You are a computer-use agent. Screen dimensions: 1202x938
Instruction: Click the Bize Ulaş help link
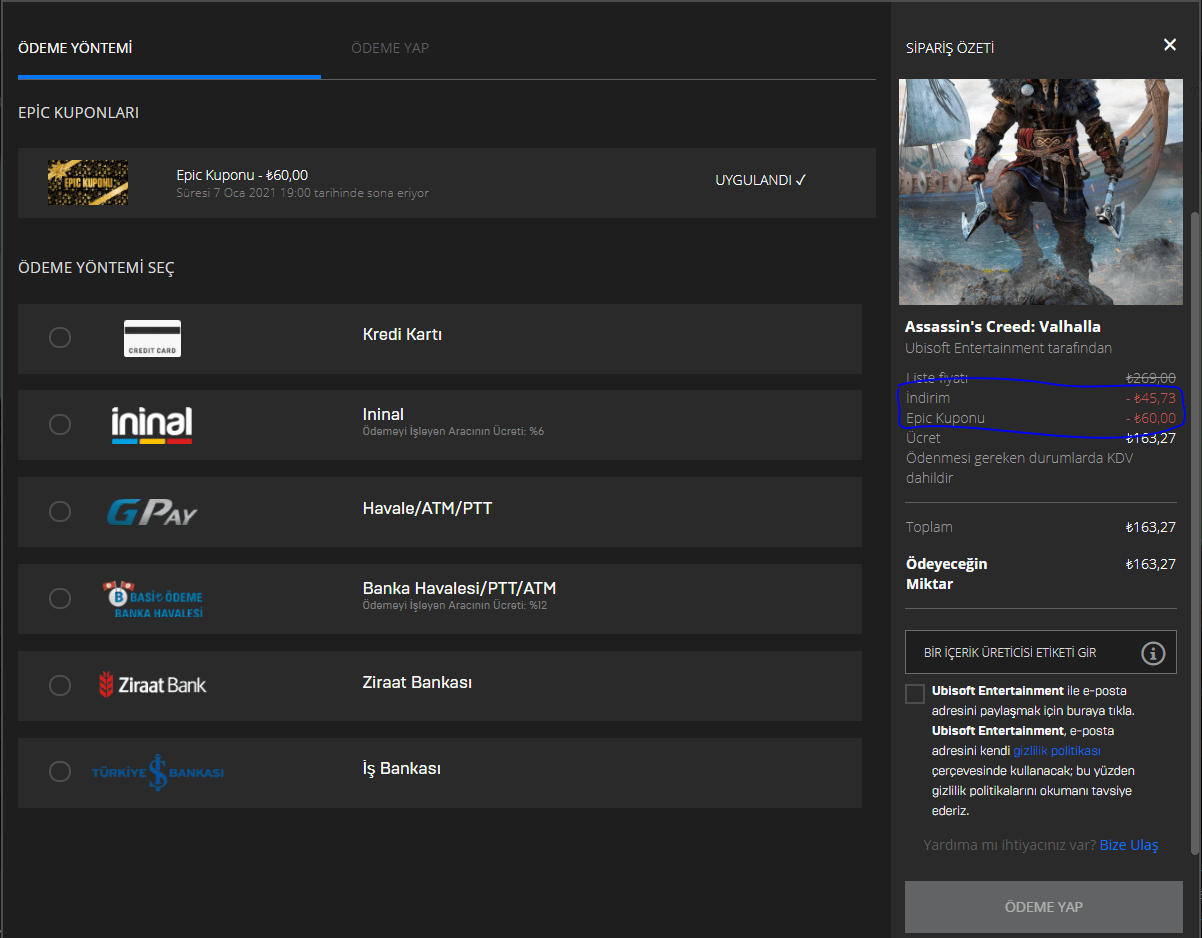(x=1129, y=845)
